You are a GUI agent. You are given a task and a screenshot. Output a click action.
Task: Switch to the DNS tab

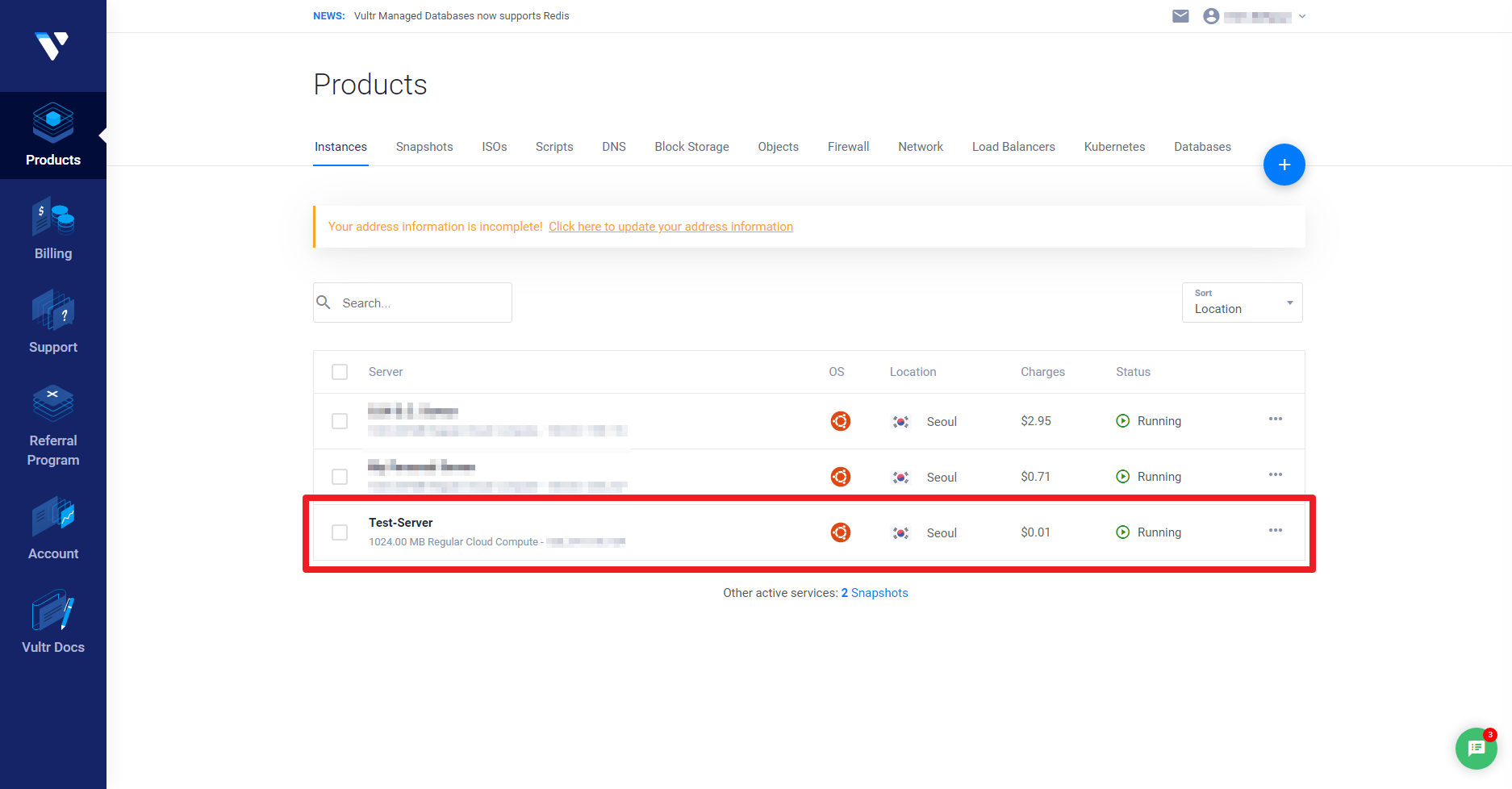(614, 147)
